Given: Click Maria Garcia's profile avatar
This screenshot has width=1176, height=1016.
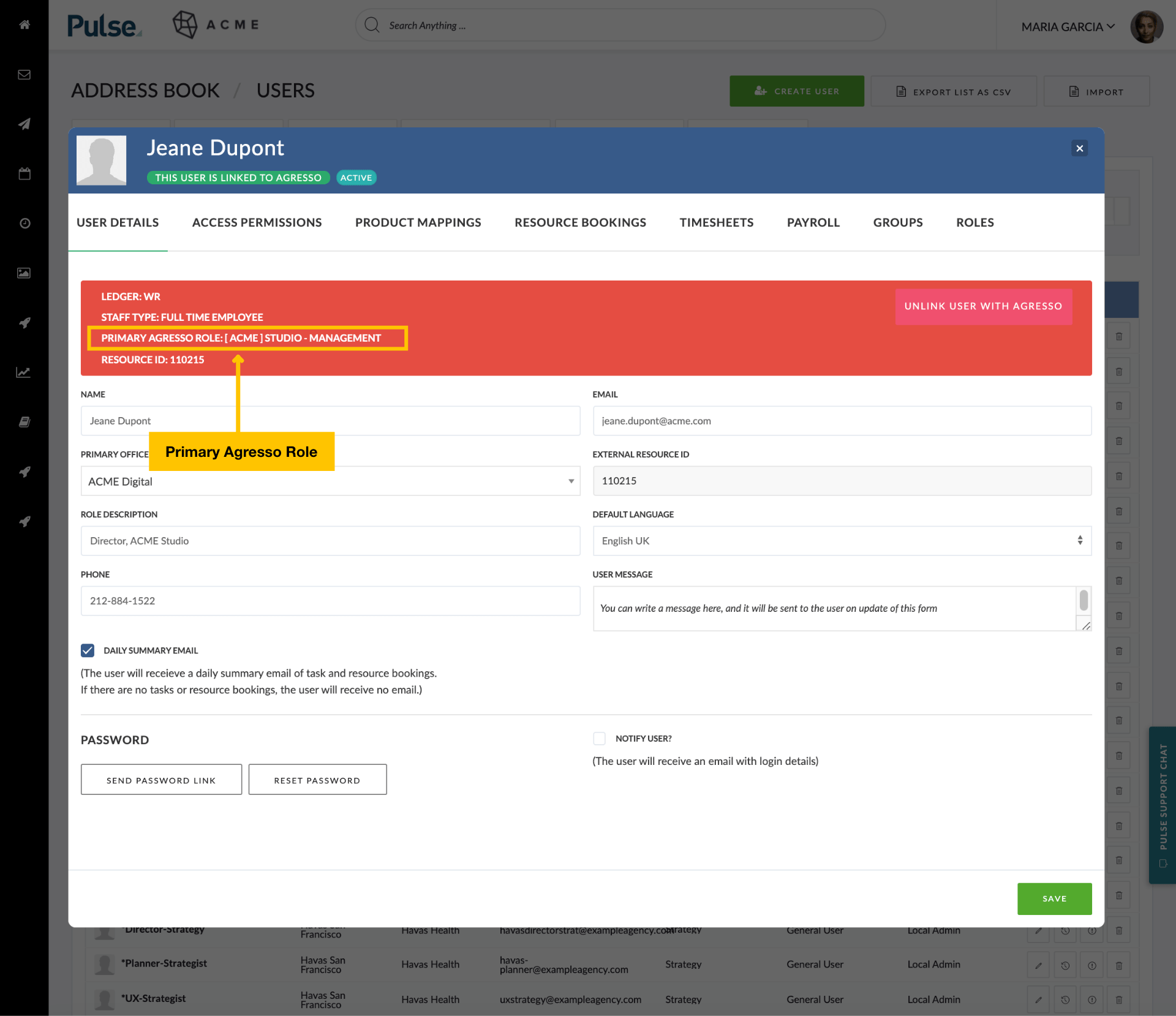Looking at the screenshot, I should click(x=1147, y=27).
